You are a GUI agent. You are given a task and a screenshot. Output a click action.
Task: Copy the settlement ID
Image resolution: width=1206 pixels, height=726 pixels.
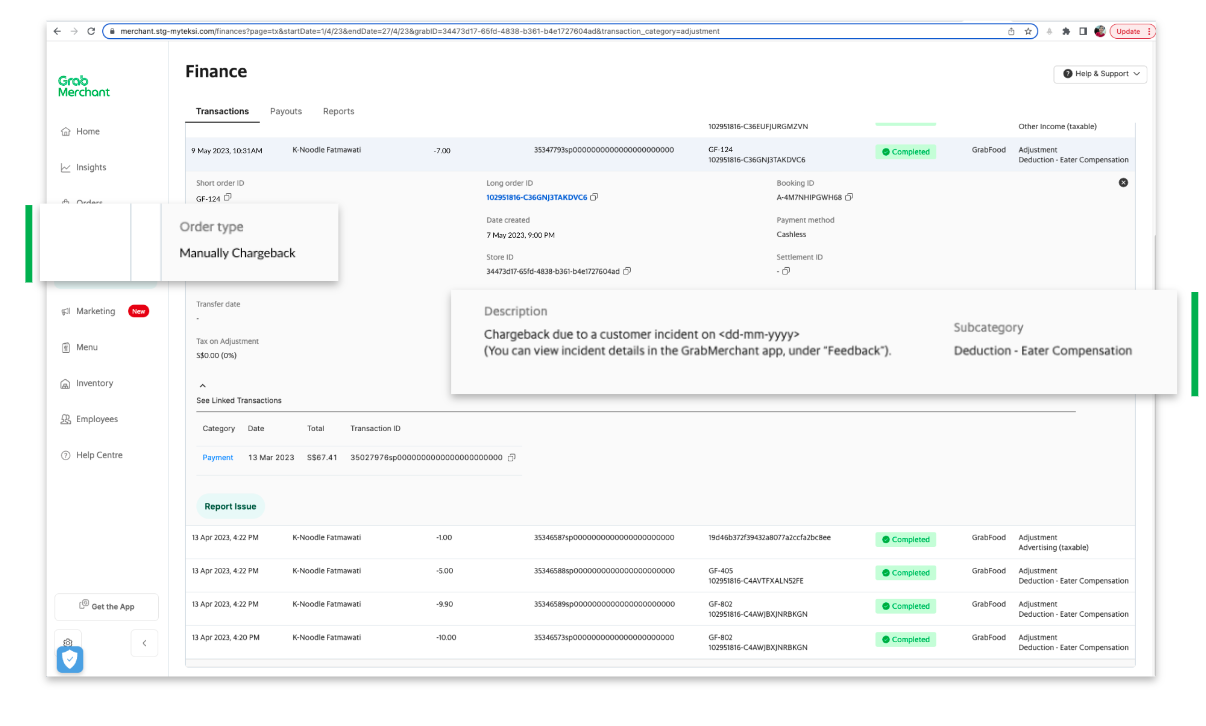(786, 271)
